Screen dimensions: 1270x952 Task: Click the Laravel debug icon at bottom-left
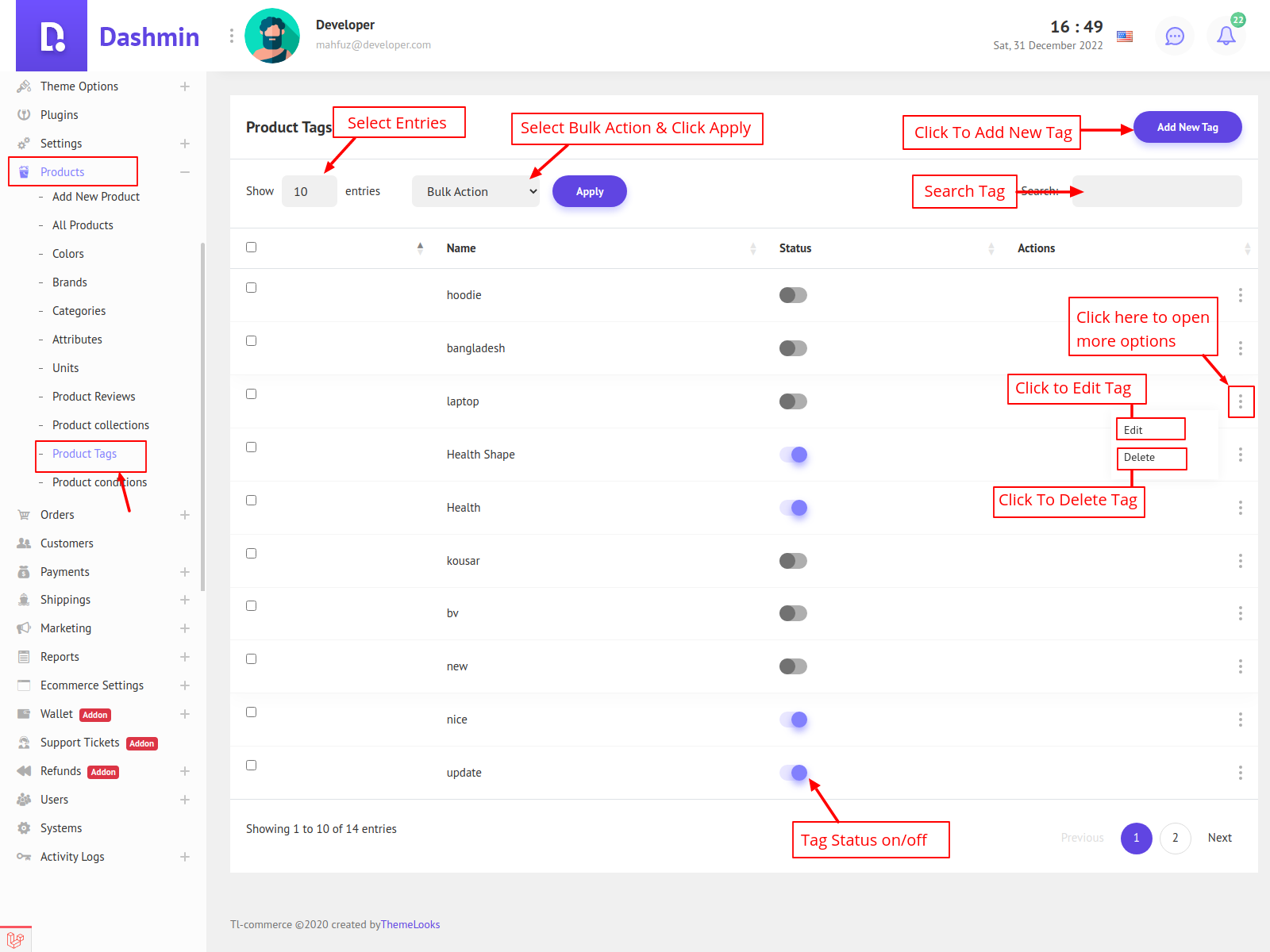[x=15, y=940]
